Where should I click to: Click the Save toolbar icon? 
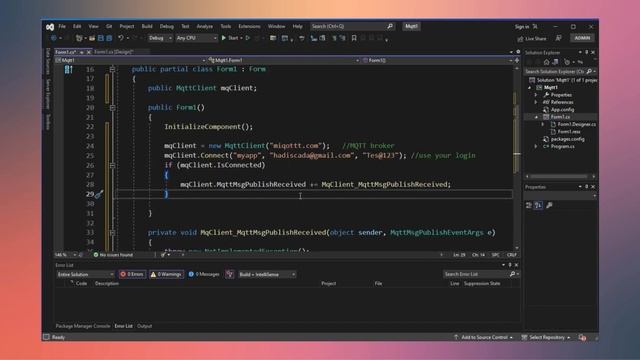[x=101, y=38]
